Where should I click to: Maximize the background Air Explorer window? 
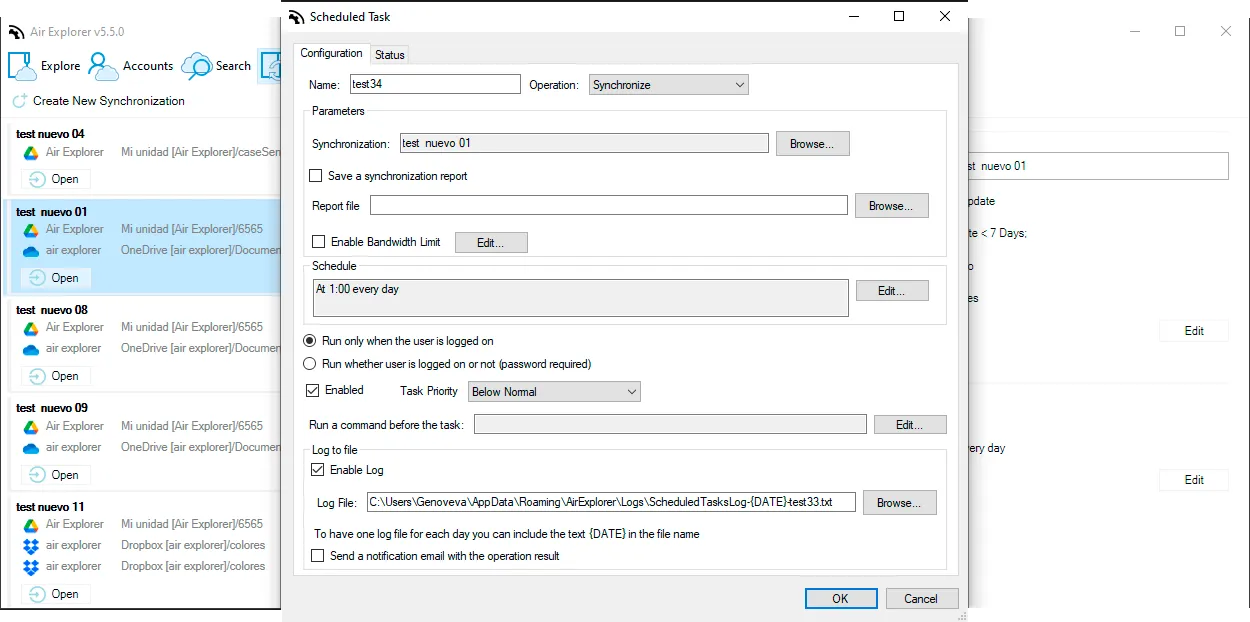pyautogui.click(x=1180, y=31)
